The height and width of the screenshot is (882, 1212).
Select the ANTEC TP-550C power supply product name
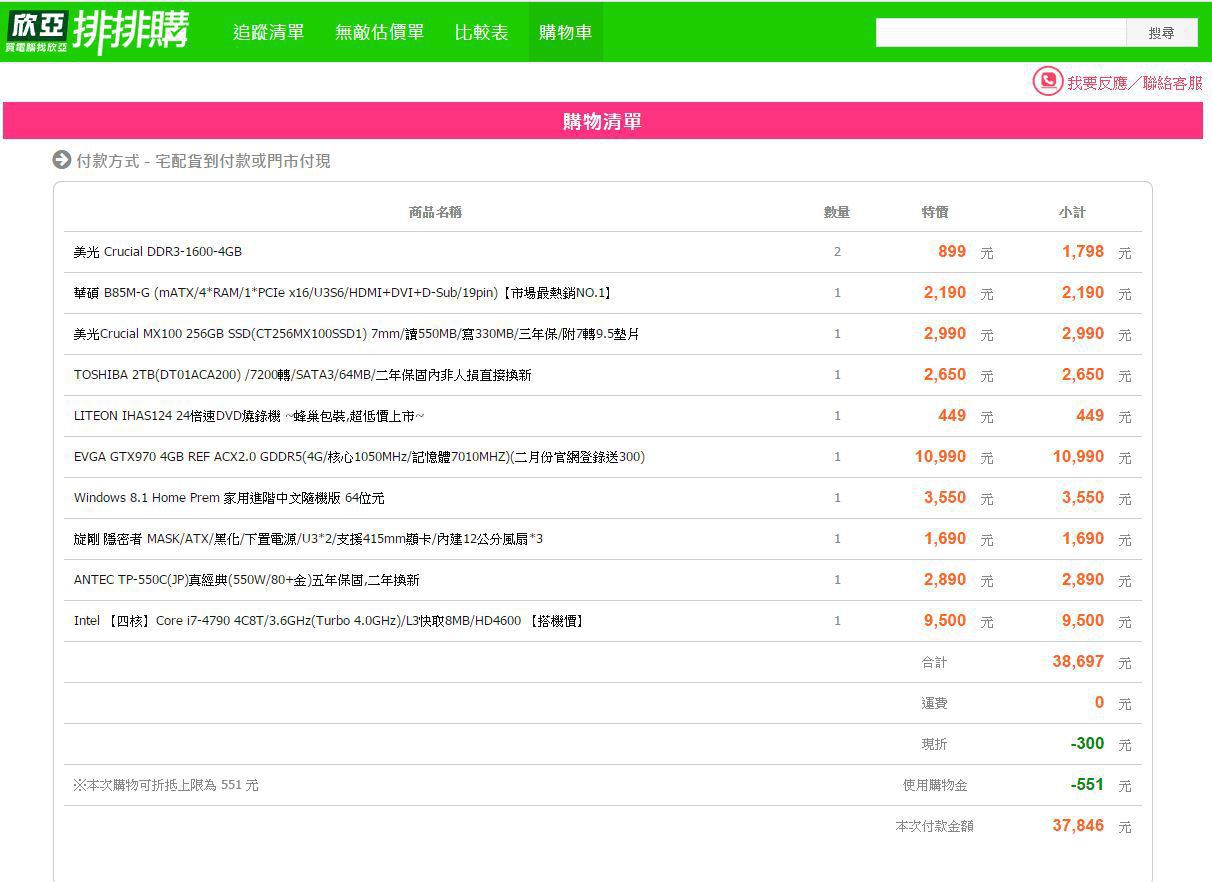tap(246, 580)
